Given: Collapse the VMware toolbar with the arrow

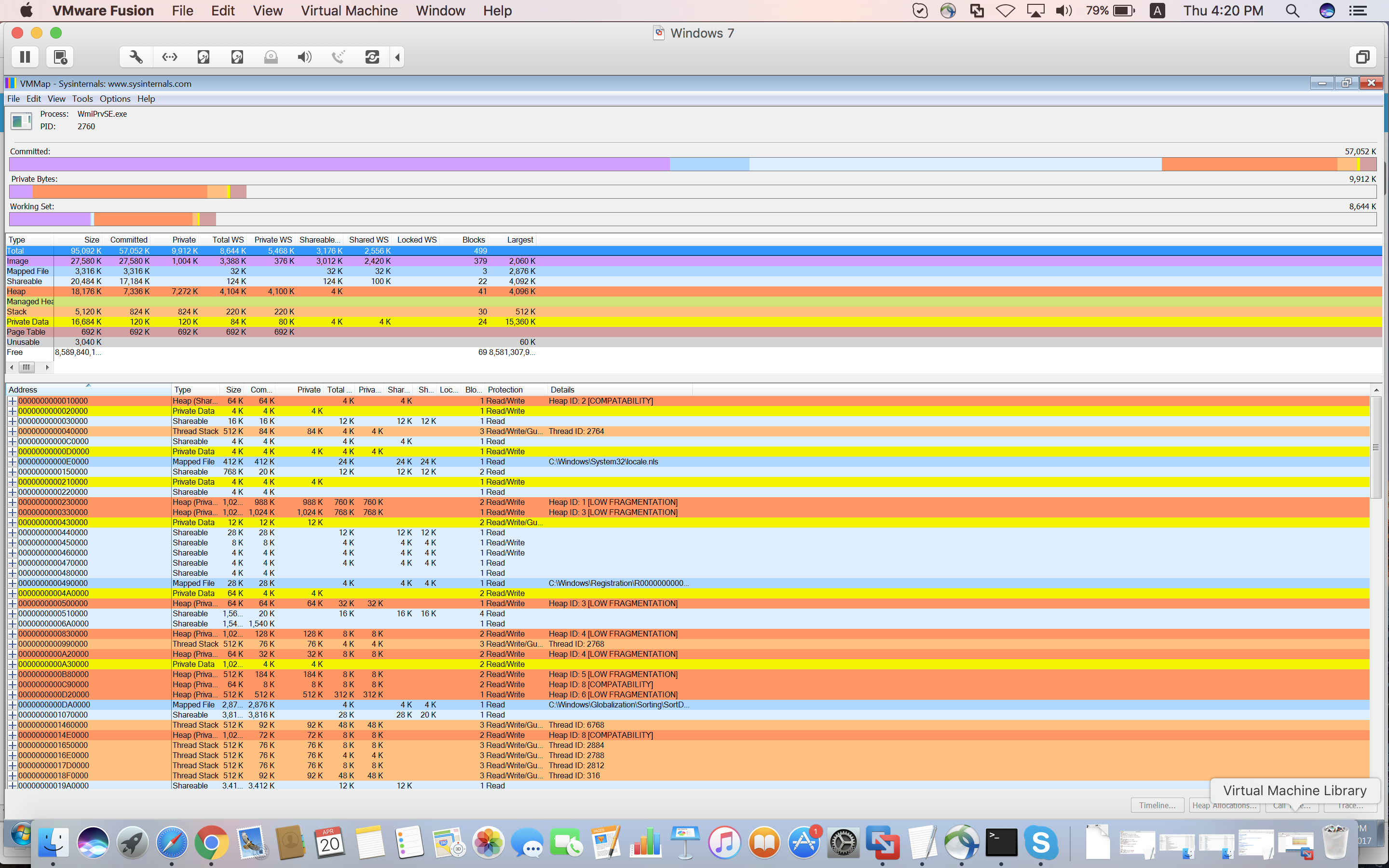Looking at the screenshot, I should tap(397, 57).
